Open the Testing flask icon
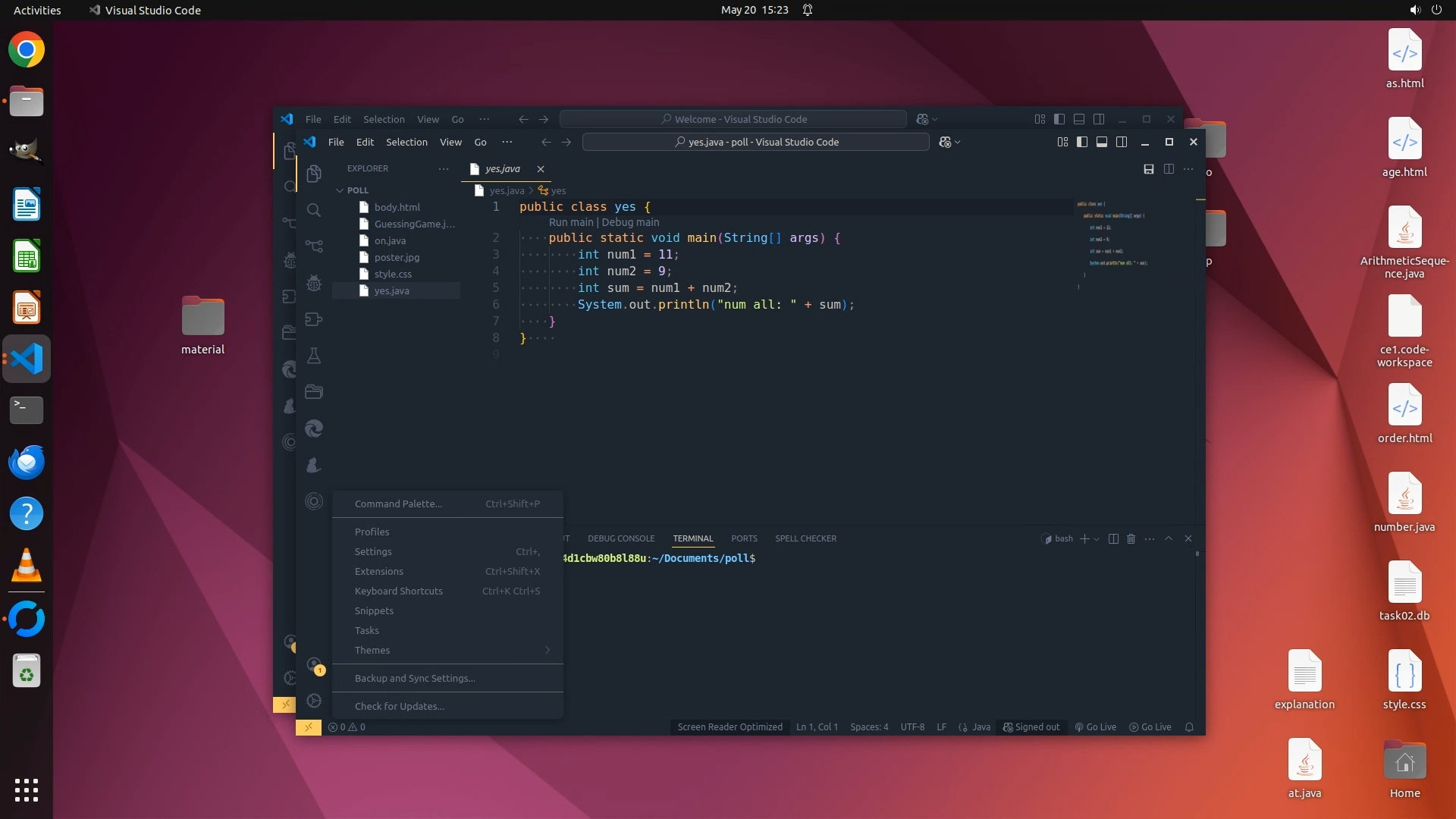 [314, 356]
